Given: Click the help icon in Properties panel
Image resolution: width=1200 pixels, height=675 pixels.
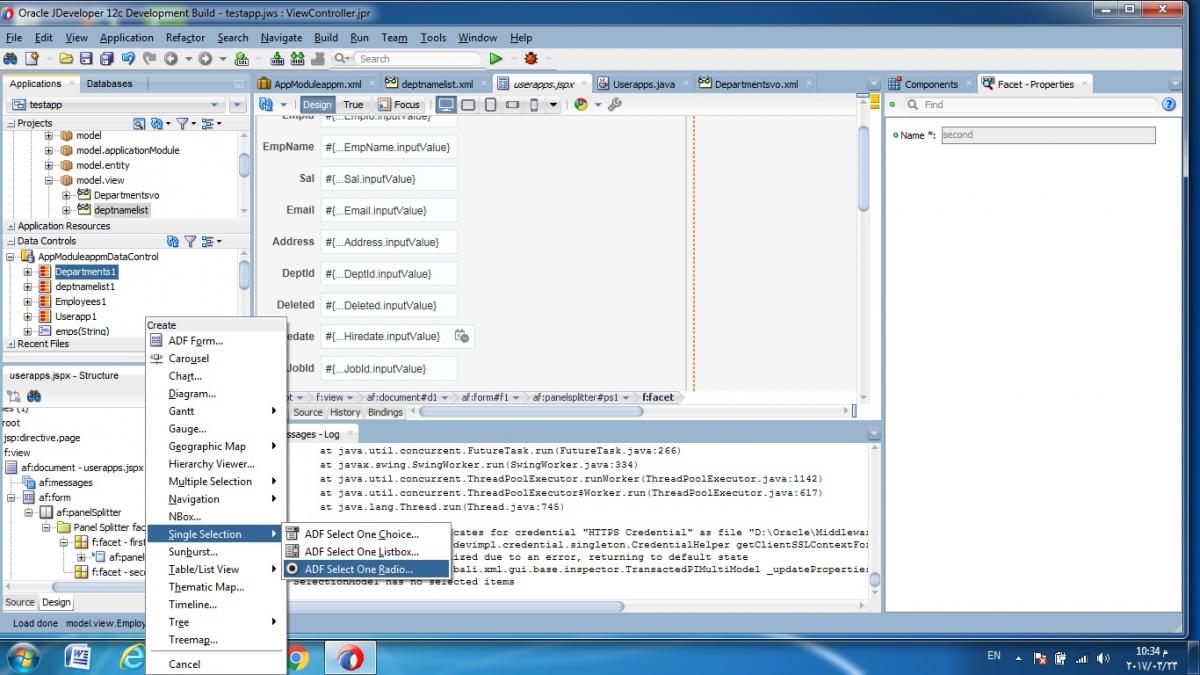Looking at the screenshot, I should click(x=1168, y=104).
